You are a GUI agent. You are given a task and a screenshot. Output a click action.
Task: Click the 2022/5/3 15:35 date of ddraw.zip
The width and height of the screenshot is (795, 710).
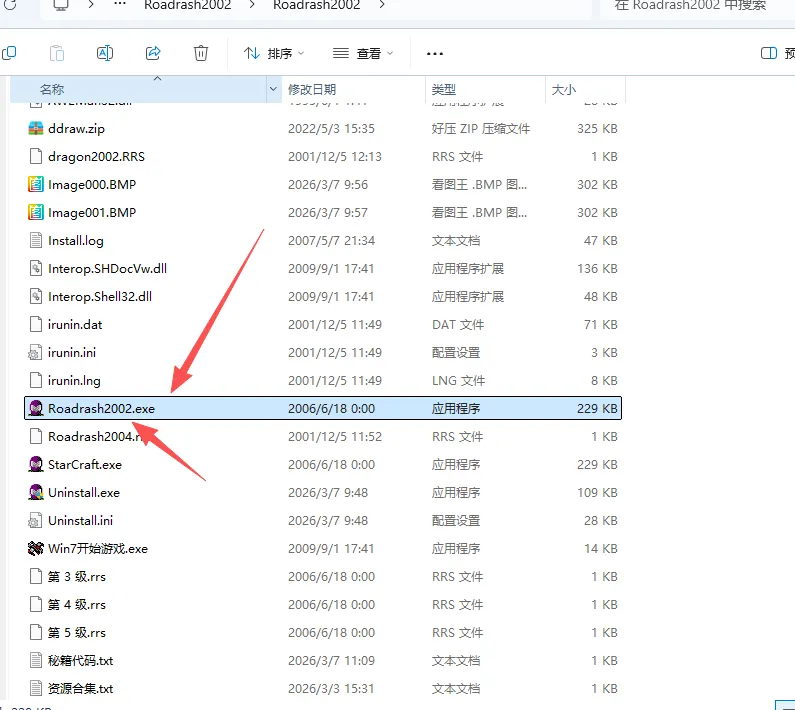tap(331, 129)
